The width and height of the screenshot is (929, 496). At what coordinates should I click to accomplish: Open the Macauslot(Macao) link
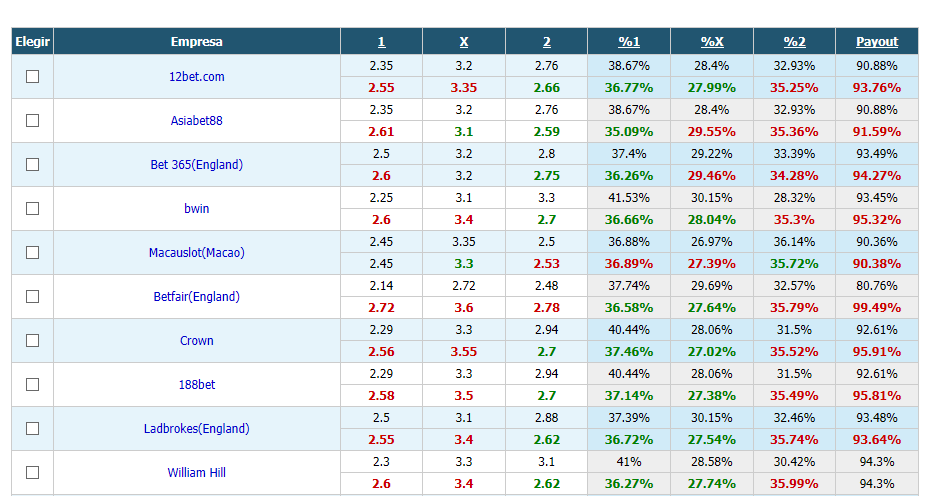pyautogui.click(x=197, y=252)
